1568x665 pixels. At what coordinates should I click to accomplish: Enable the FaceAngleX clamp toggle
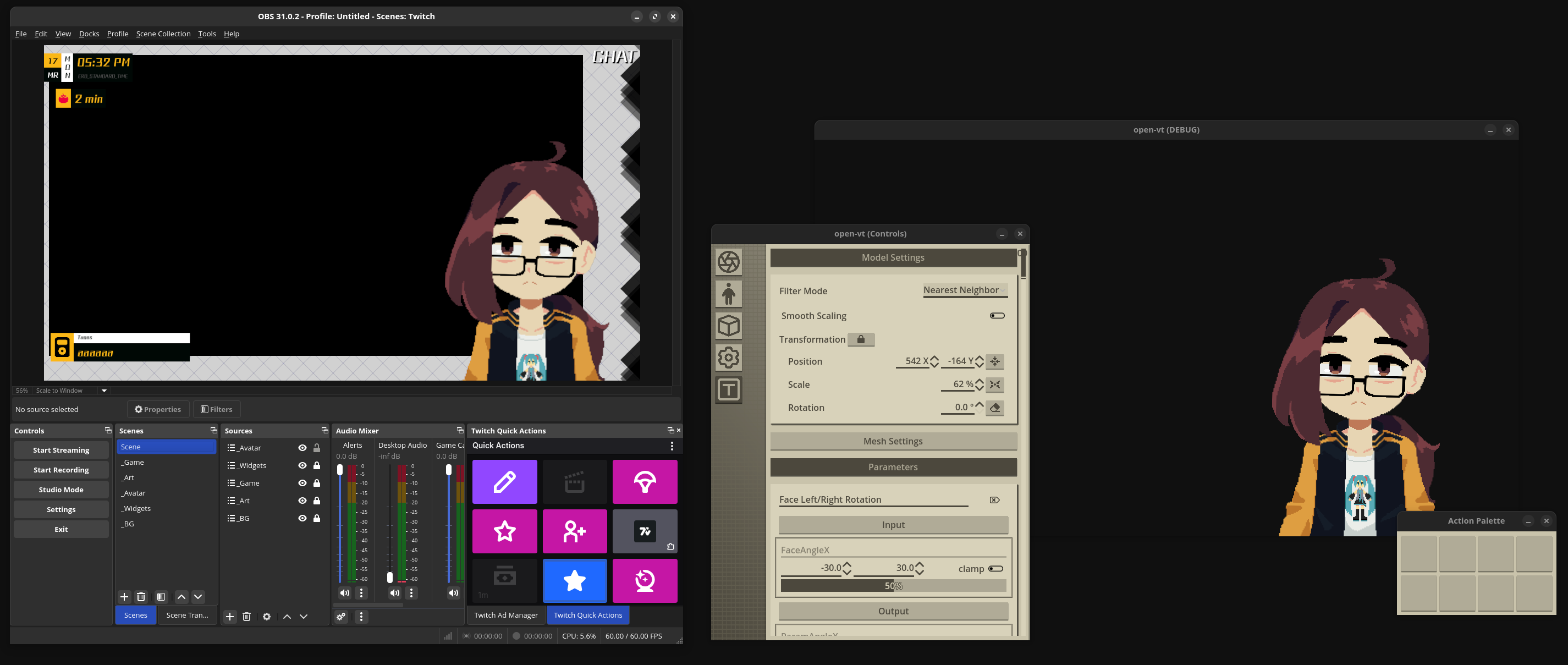pyautogui.click(x=995, y=568)
